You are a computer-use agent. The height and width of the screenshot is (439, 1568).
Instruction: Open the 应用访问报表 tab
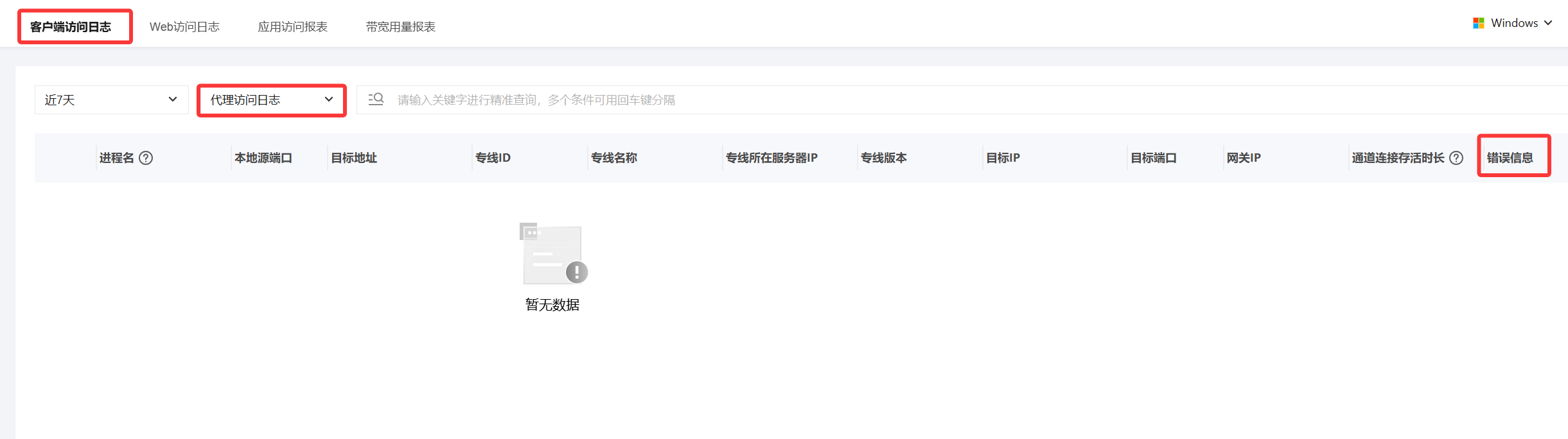point(293,27)
